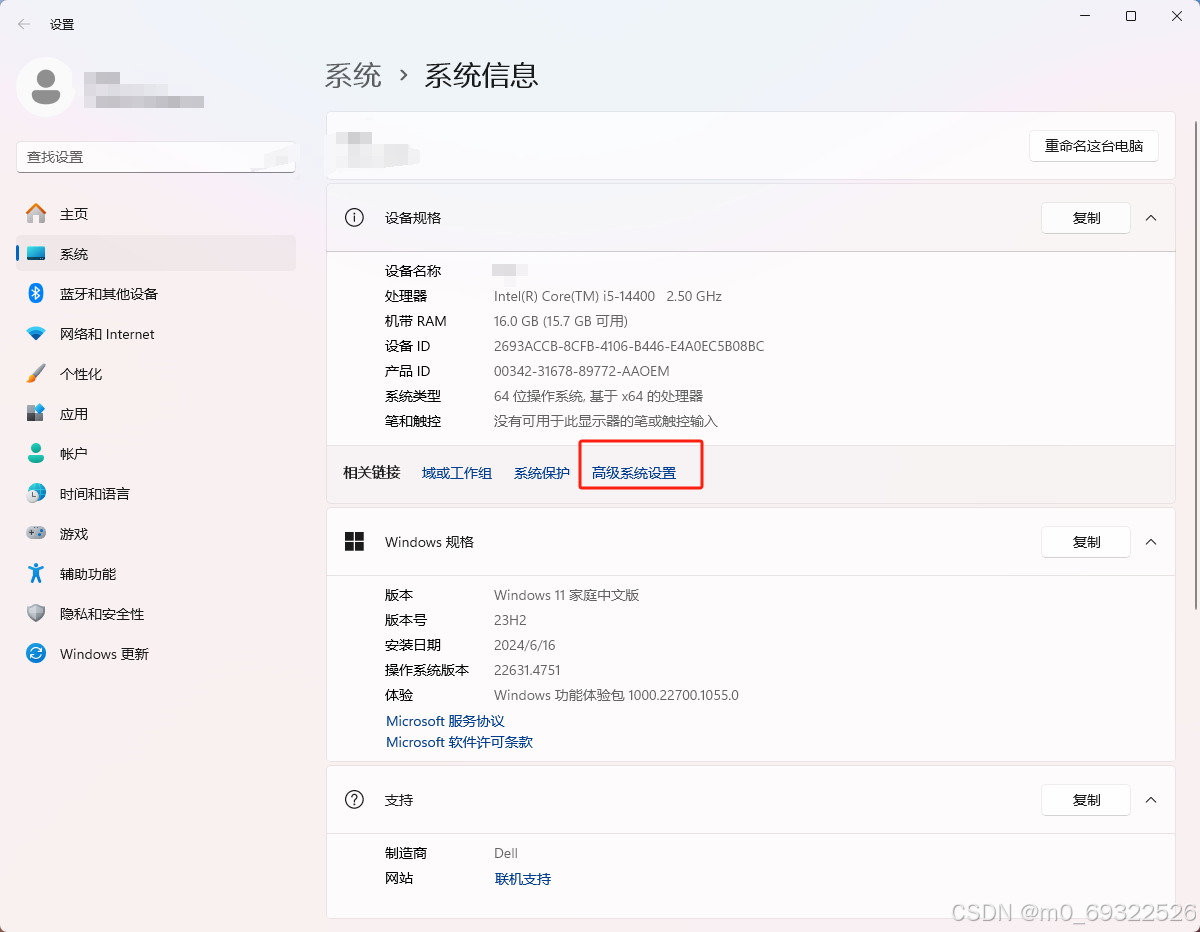Screen dimensions: 1200x932
Task: Open 联机支持 website link
Action: [x=523, y=879]
